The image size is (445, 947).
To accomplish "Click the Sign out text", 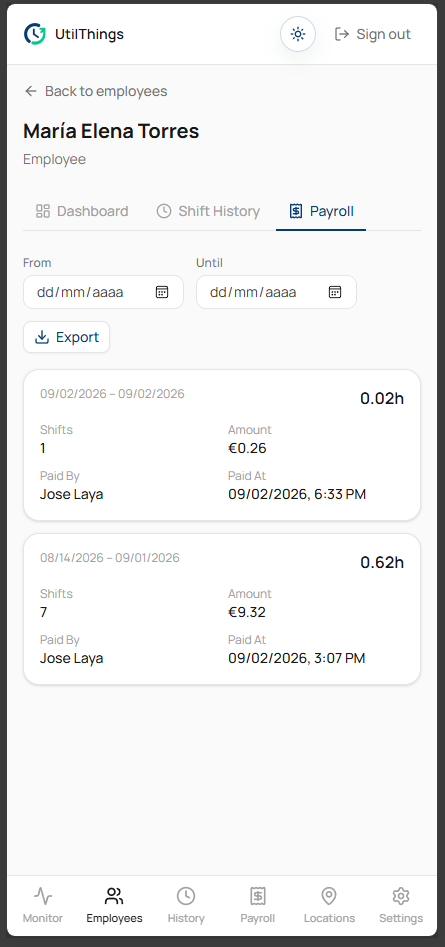I will [383, 34].
